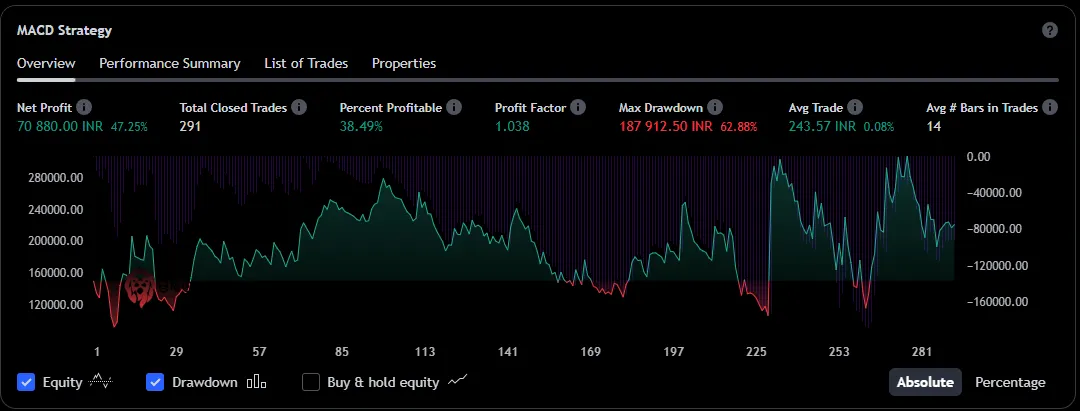
Task: Uncheck the Equity checkbox
Action: (x=27, y=382)
